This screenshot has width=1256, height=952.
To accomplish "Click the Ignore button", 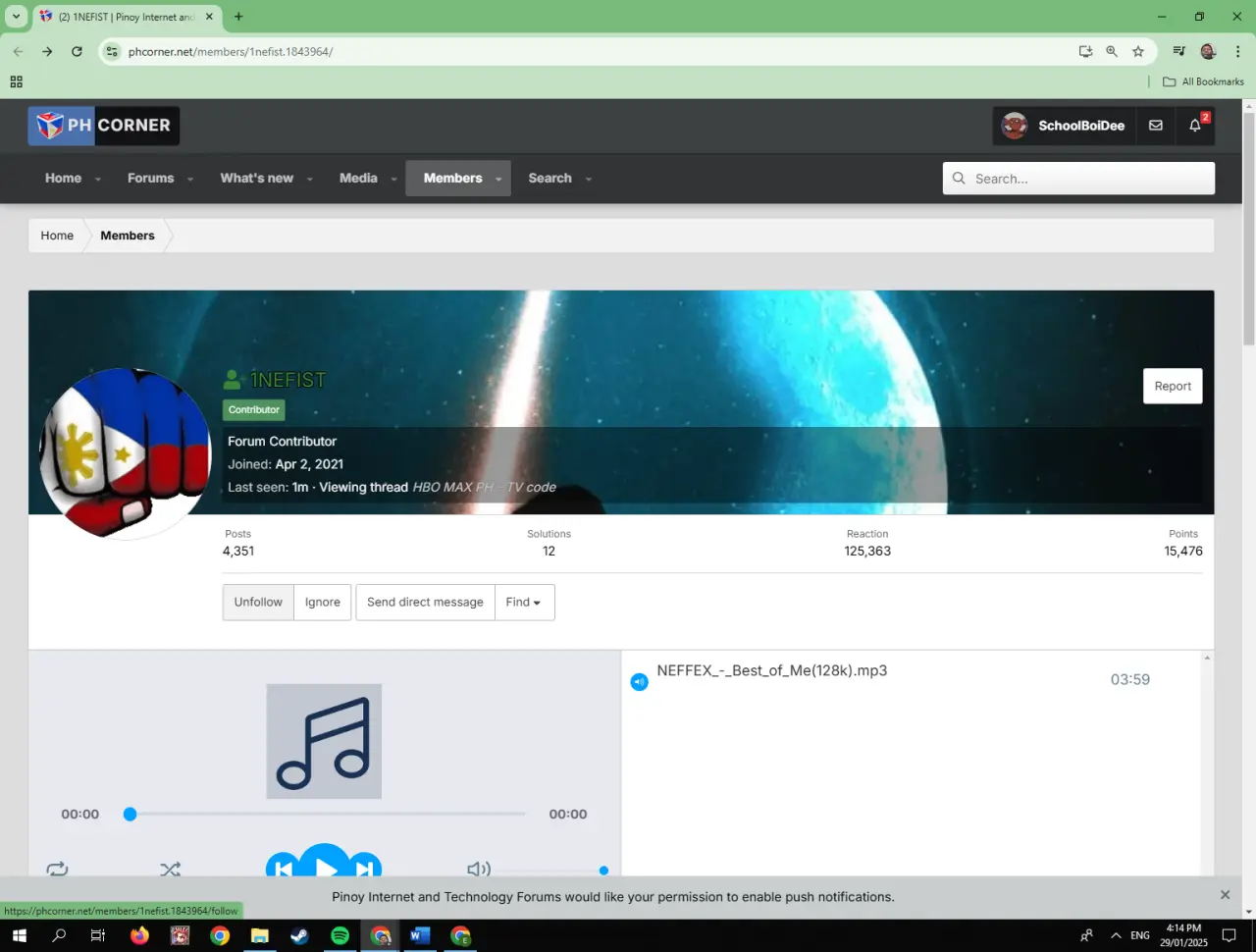I will 323,603.
